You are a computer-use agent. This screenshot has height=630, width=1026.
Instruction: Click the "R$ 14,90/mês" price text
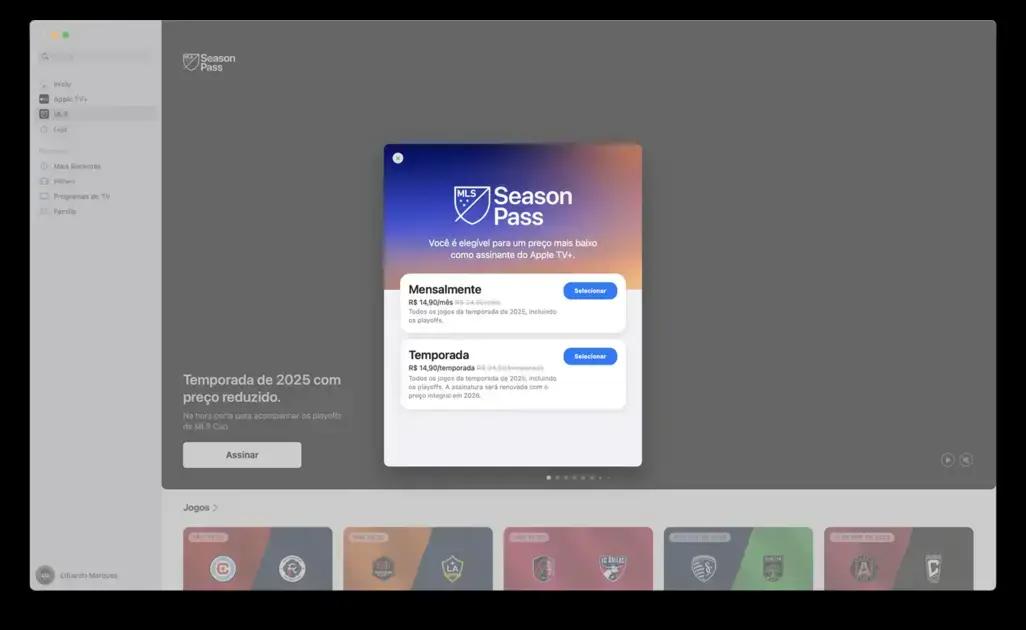pyautogui.click(x=431, y=302)
